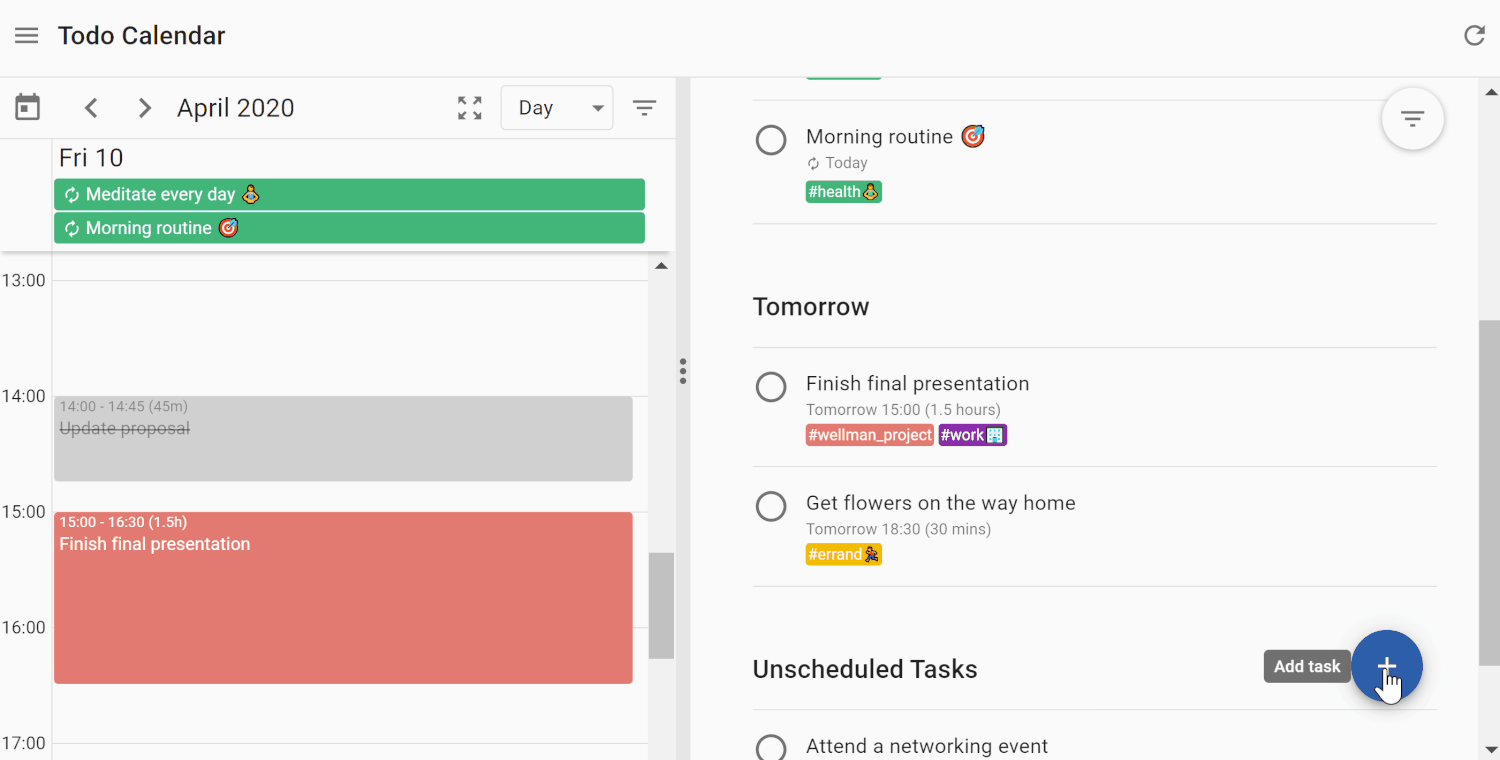This screenshot has height=760, width=1500.
Task: Check off Get flowers on the way home
Action: tap(771, 506)
